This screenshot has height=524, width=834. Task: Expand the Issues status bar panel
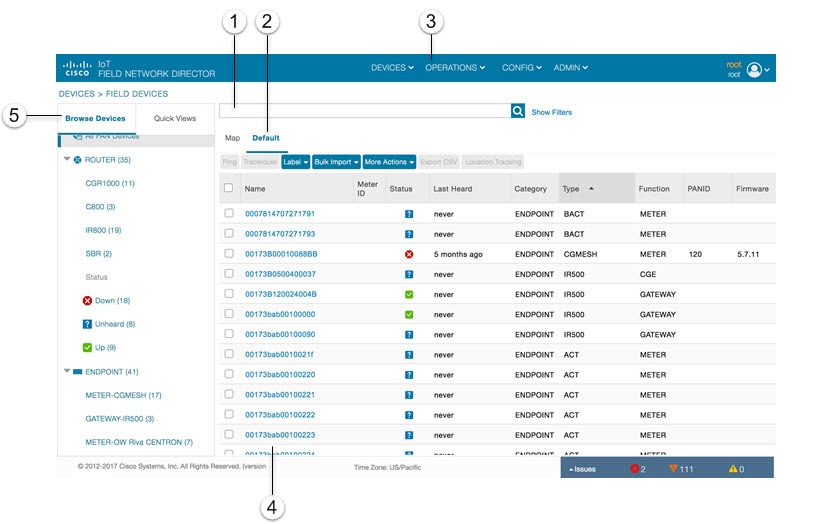582,469
